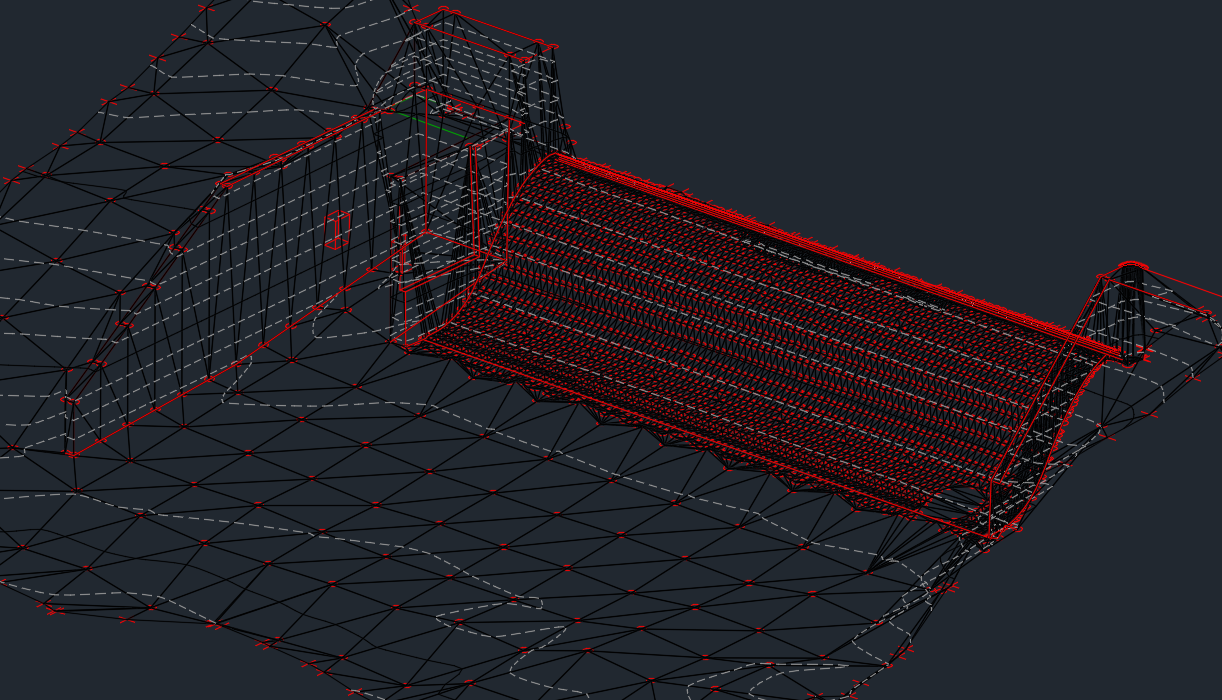This screenshot has height=700, width=1222.
Task: Select the rounded red pillar cap at right end
Action: tap(1132, 267)
